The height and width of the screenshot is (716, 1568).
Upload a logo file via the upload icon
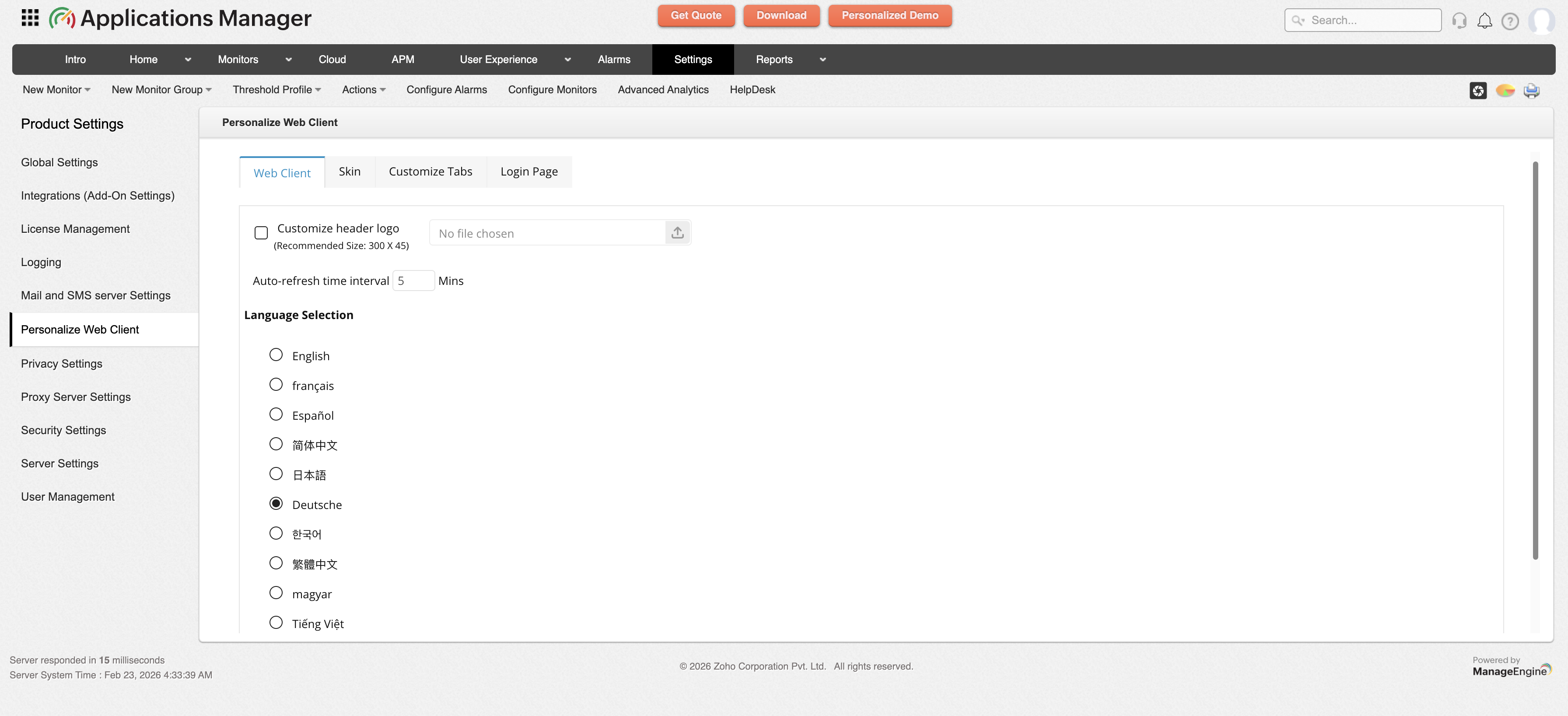click(678, 232)
